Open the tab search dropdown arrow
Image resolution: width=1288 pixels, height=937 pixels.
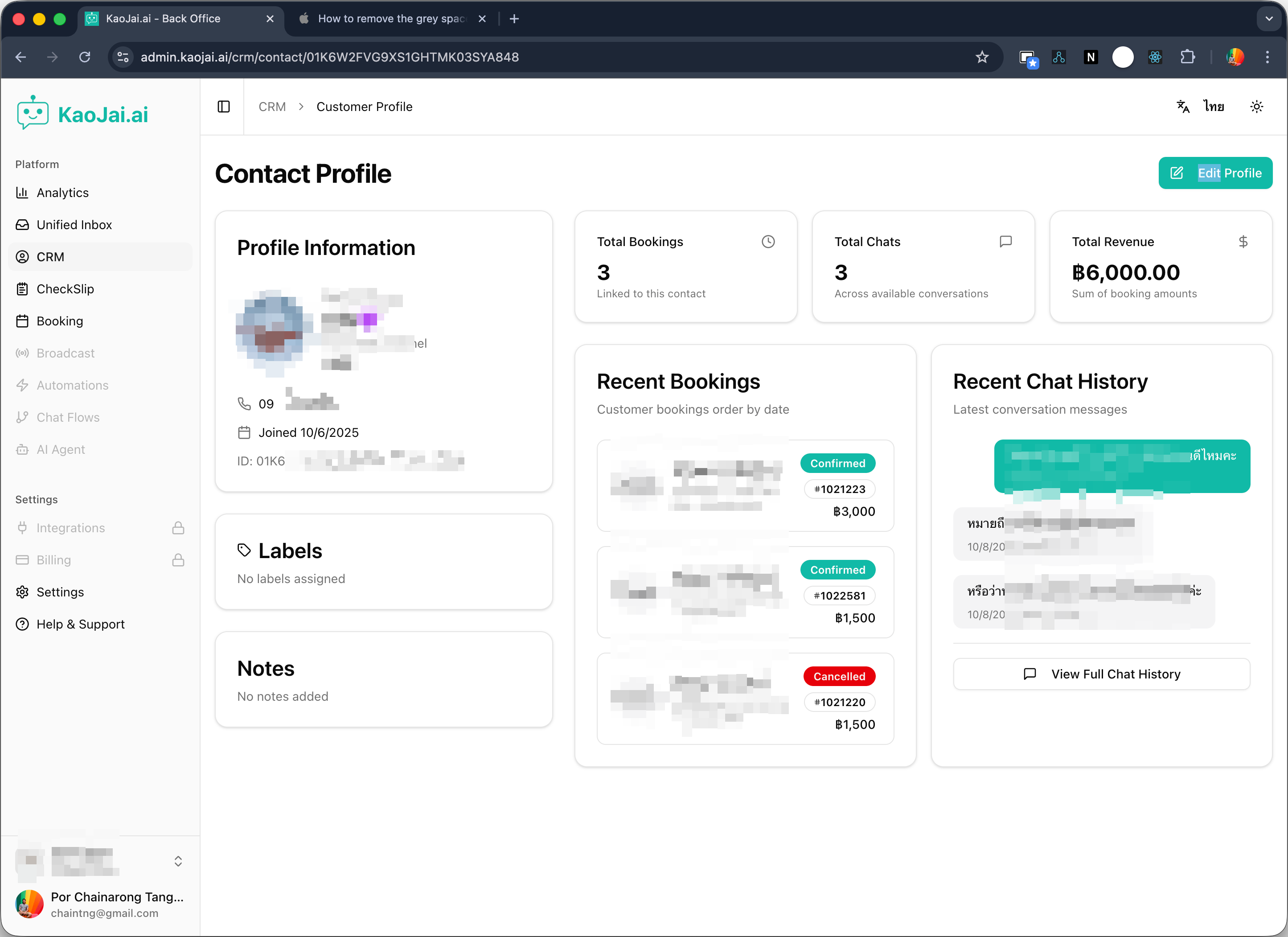click(1269, 19)
